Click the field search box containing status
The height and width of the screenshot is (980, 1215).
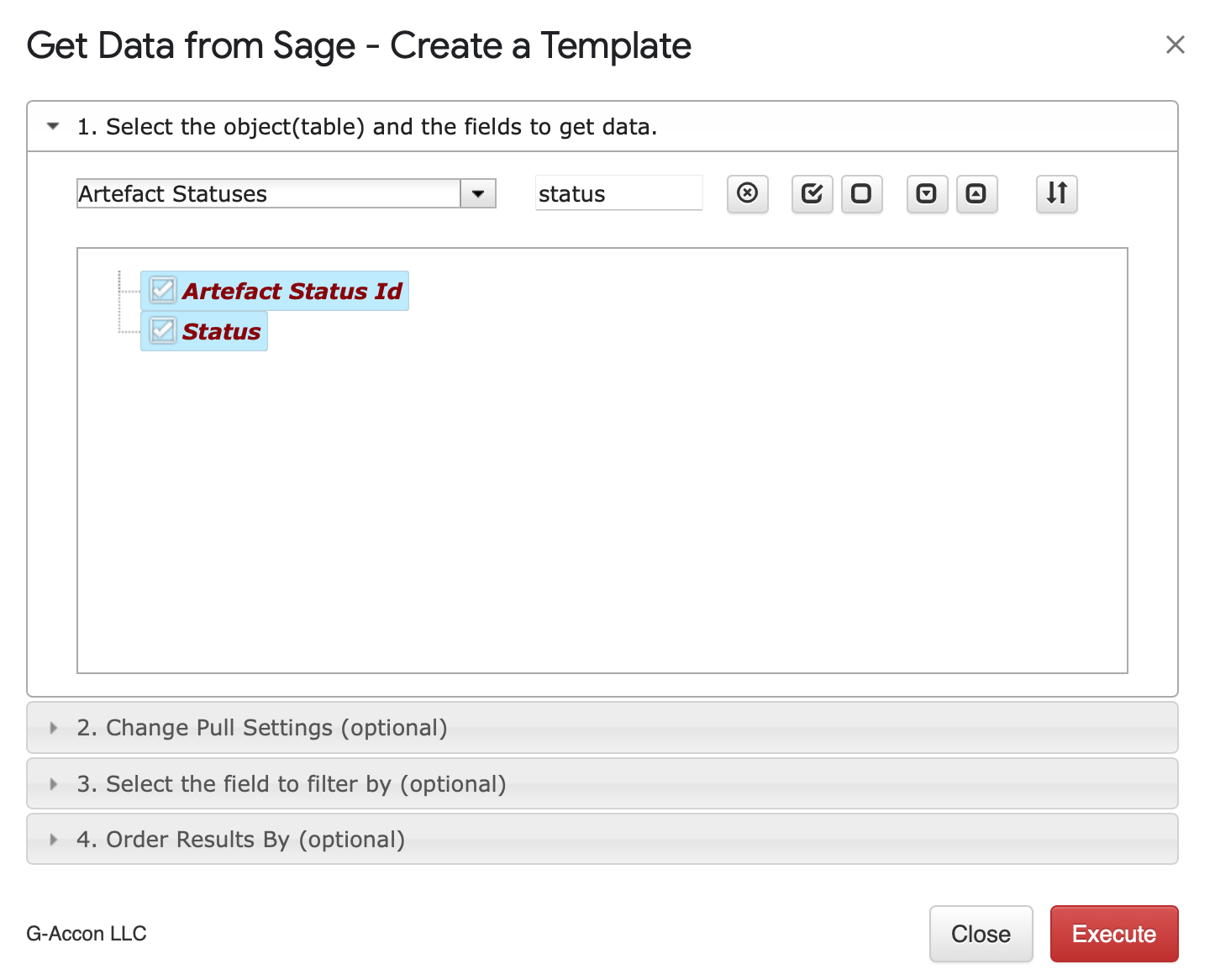click(618, 194)
